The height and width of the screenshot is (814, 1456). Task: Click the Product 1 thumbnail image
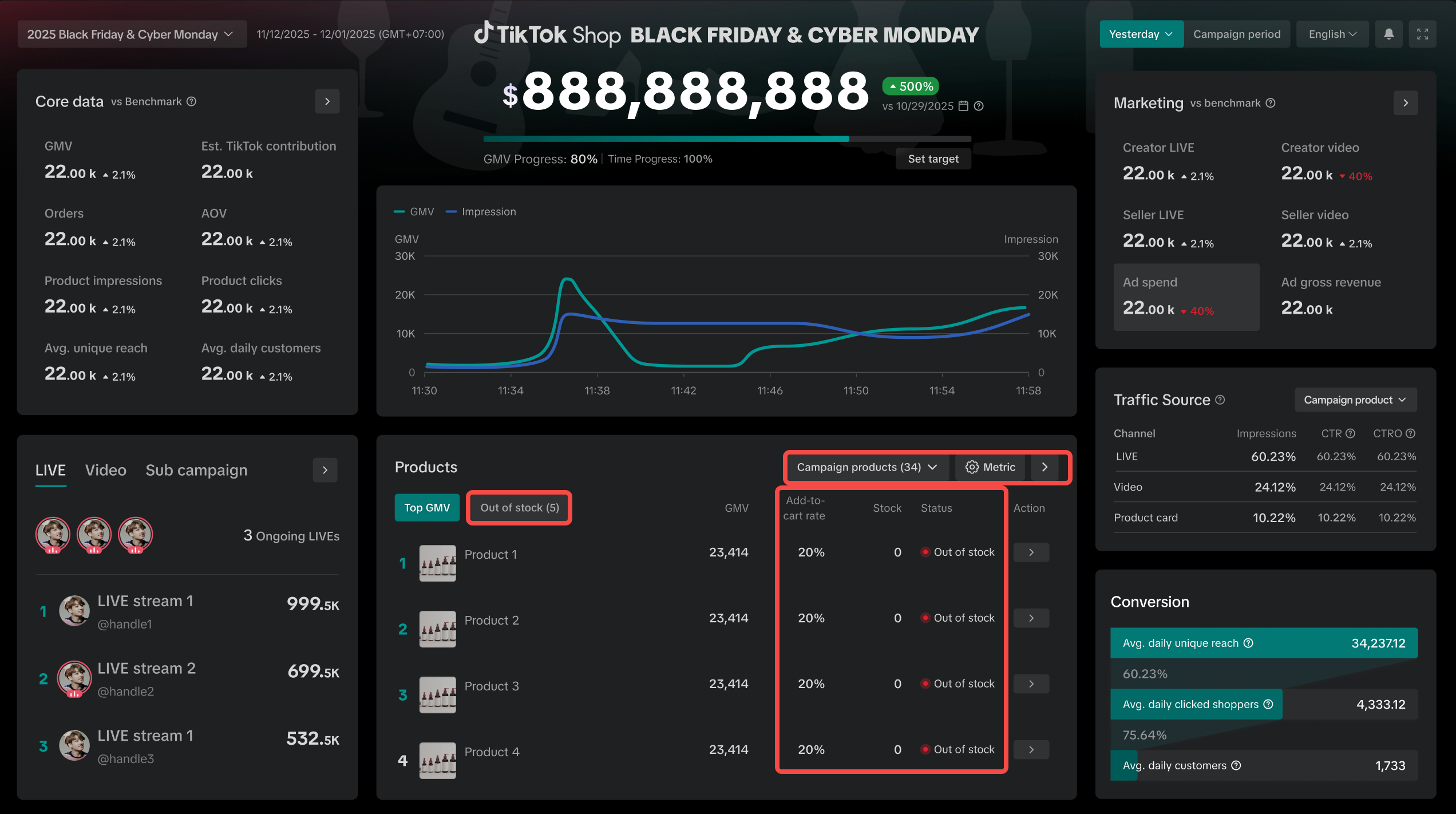coord(437,563)
